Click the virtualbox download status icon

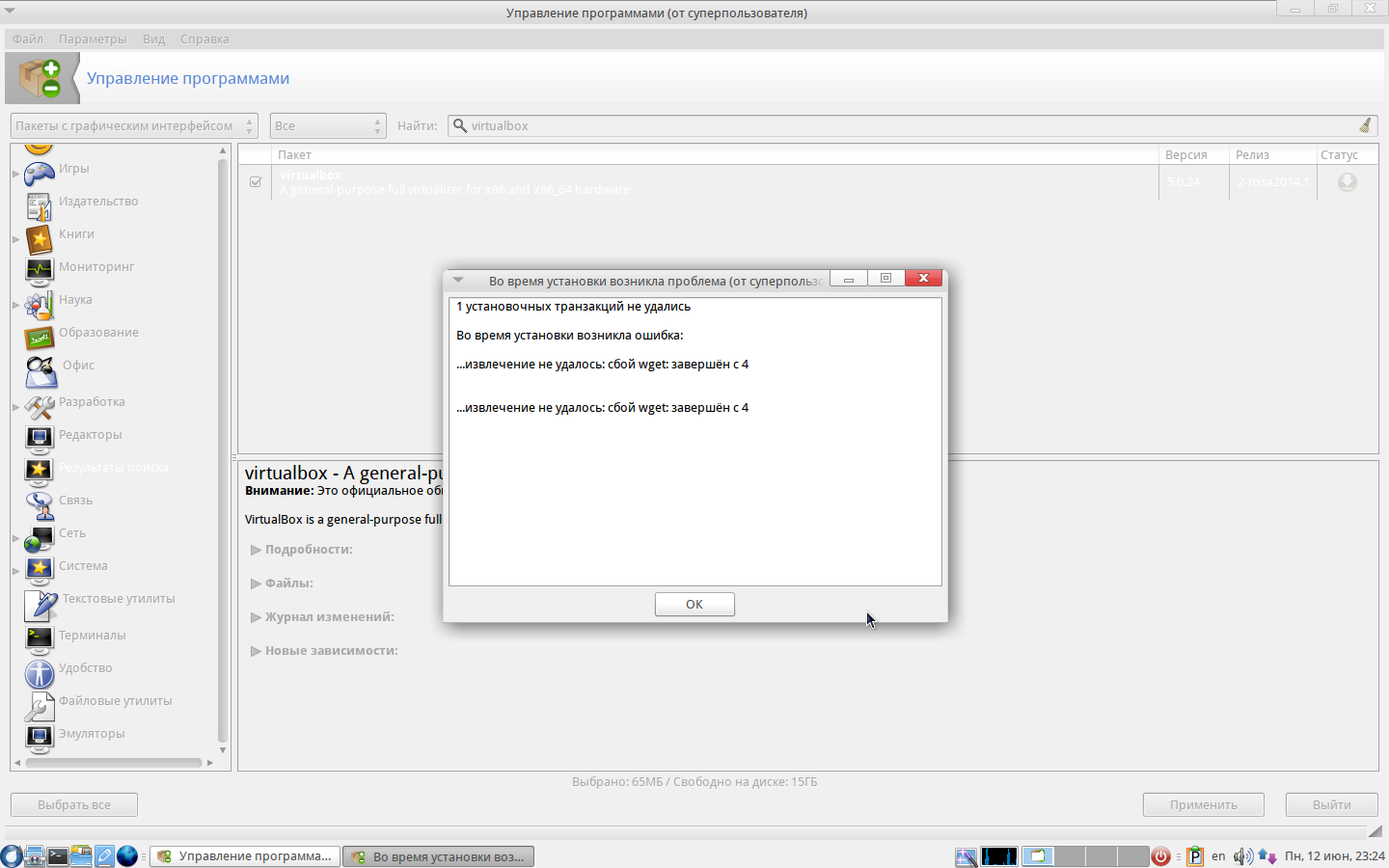point(1348,182)
